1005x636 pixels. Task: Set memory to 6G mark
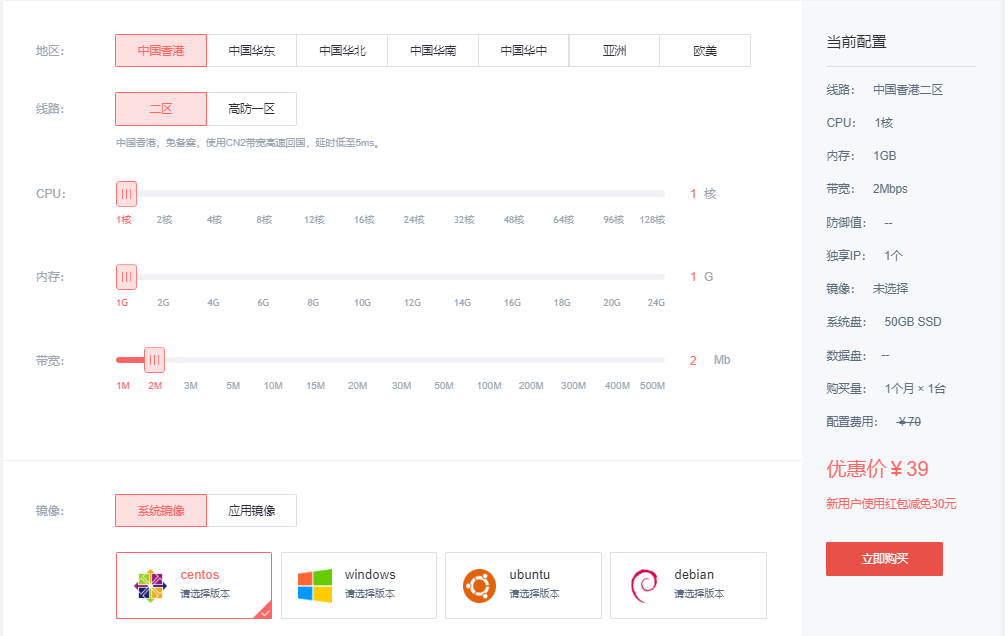coord(263,303)
